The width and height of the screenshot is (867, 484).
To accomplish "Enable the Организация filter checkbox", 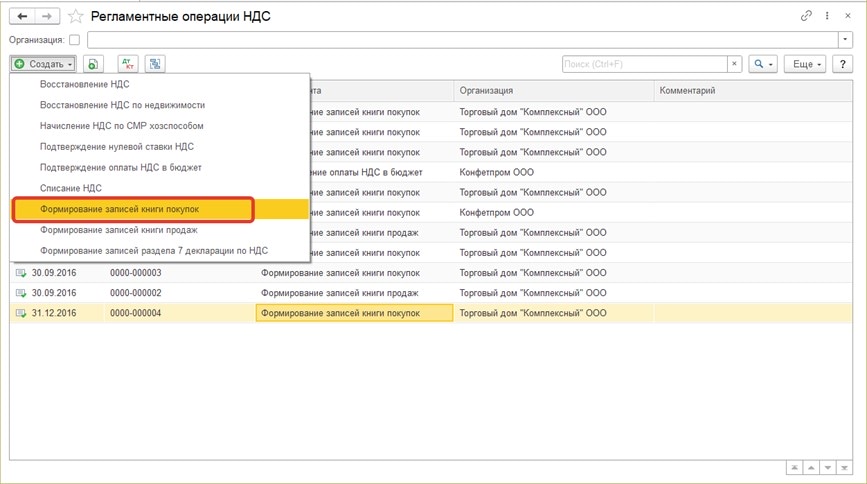I will [x=74, y=40].
